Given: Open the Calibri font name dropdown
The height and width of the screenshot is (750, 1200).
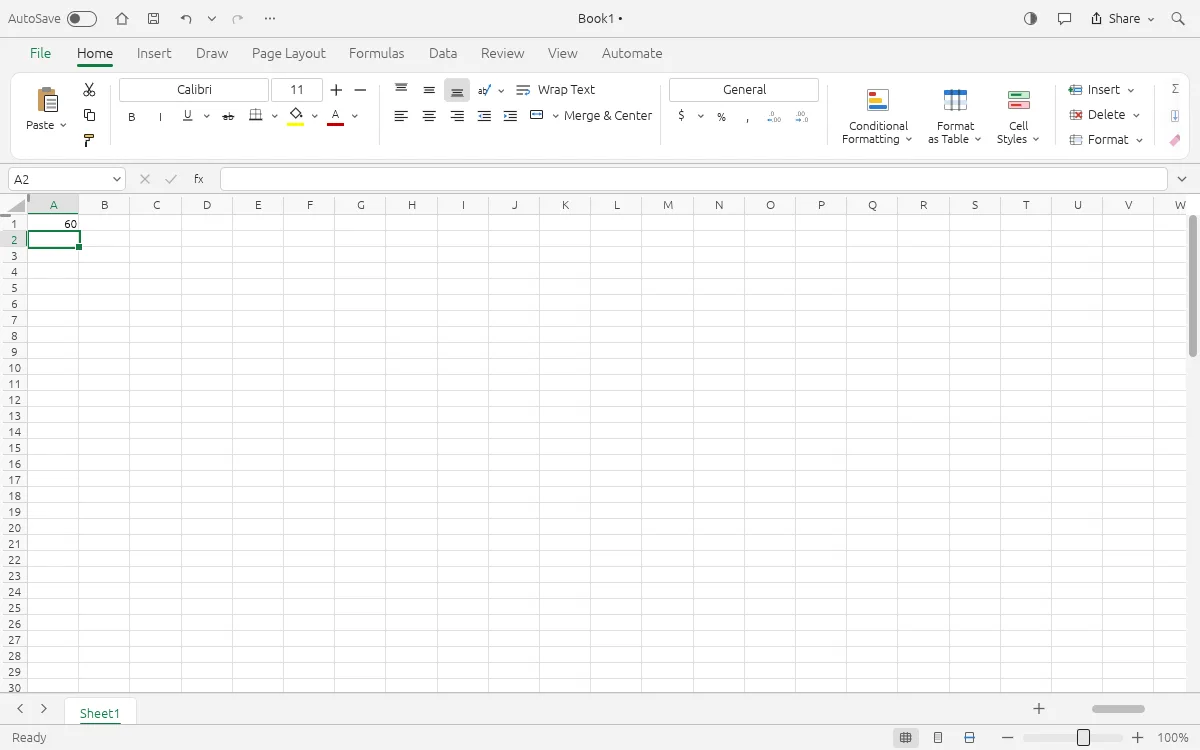Looking at the screenshot, I should click(194, 90).
